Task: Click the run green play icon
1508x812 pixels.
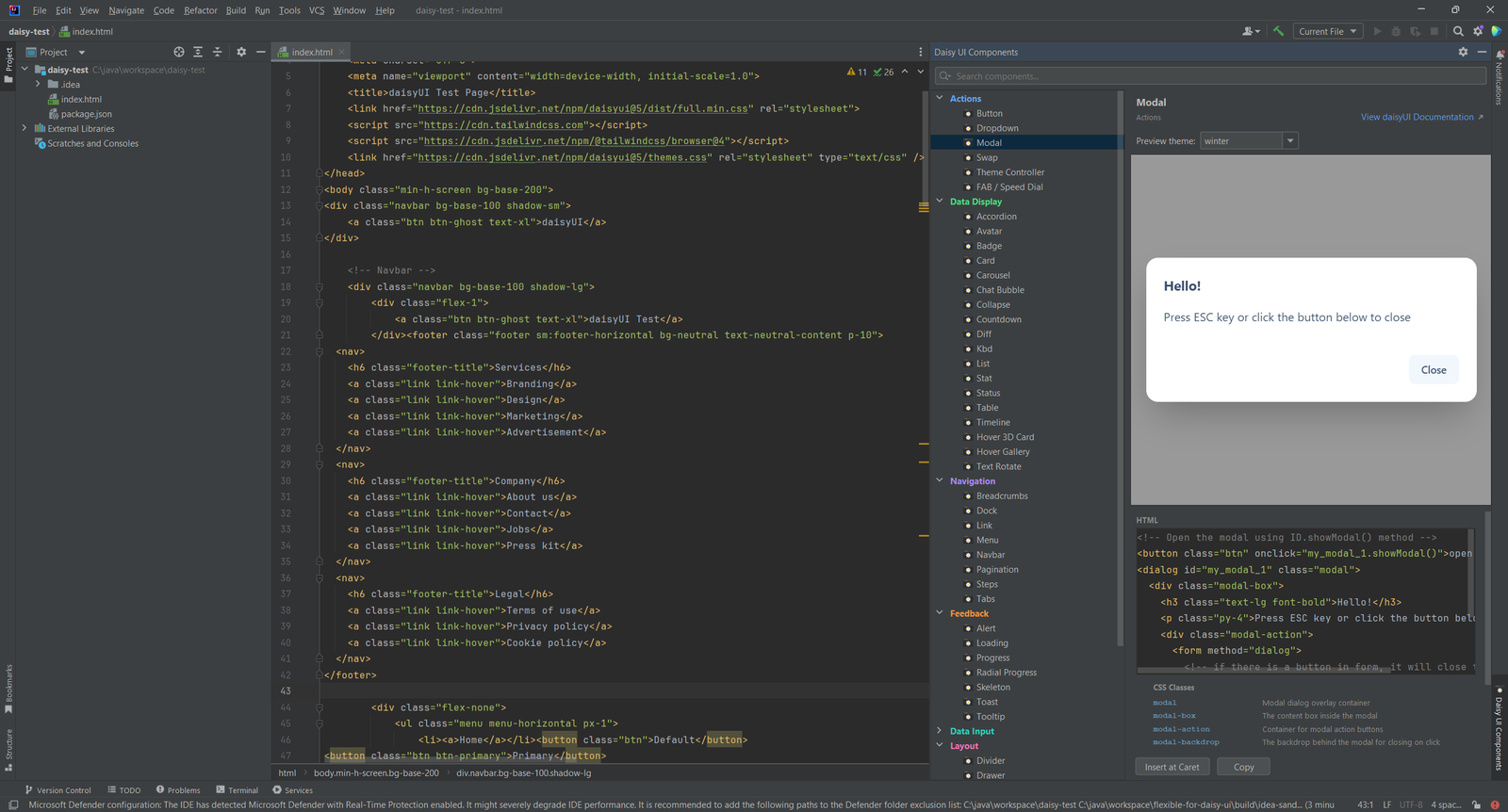Action: [1377, 31]
